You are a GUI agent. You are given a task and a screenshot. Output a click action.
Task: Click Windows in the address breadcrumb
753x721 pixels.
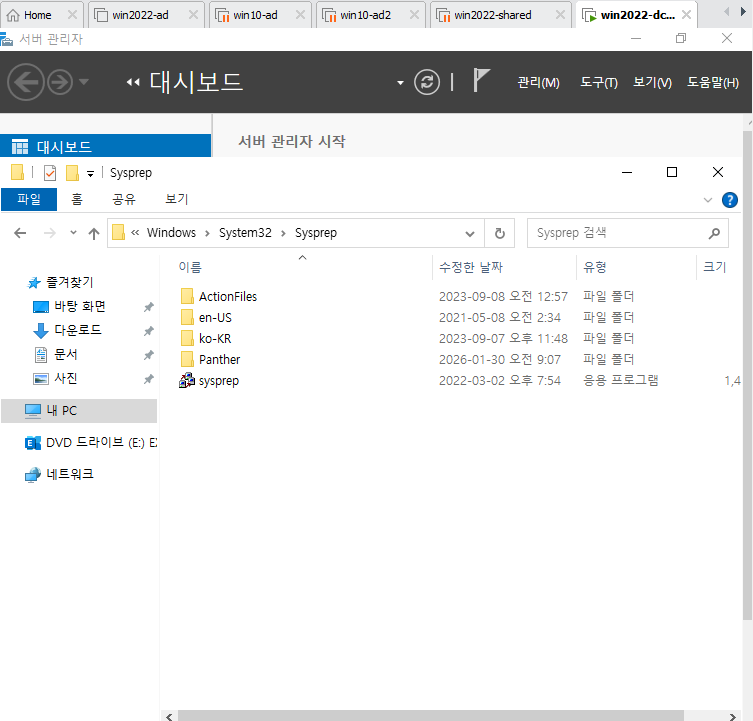pyautogui.click(x=171, y=233)
